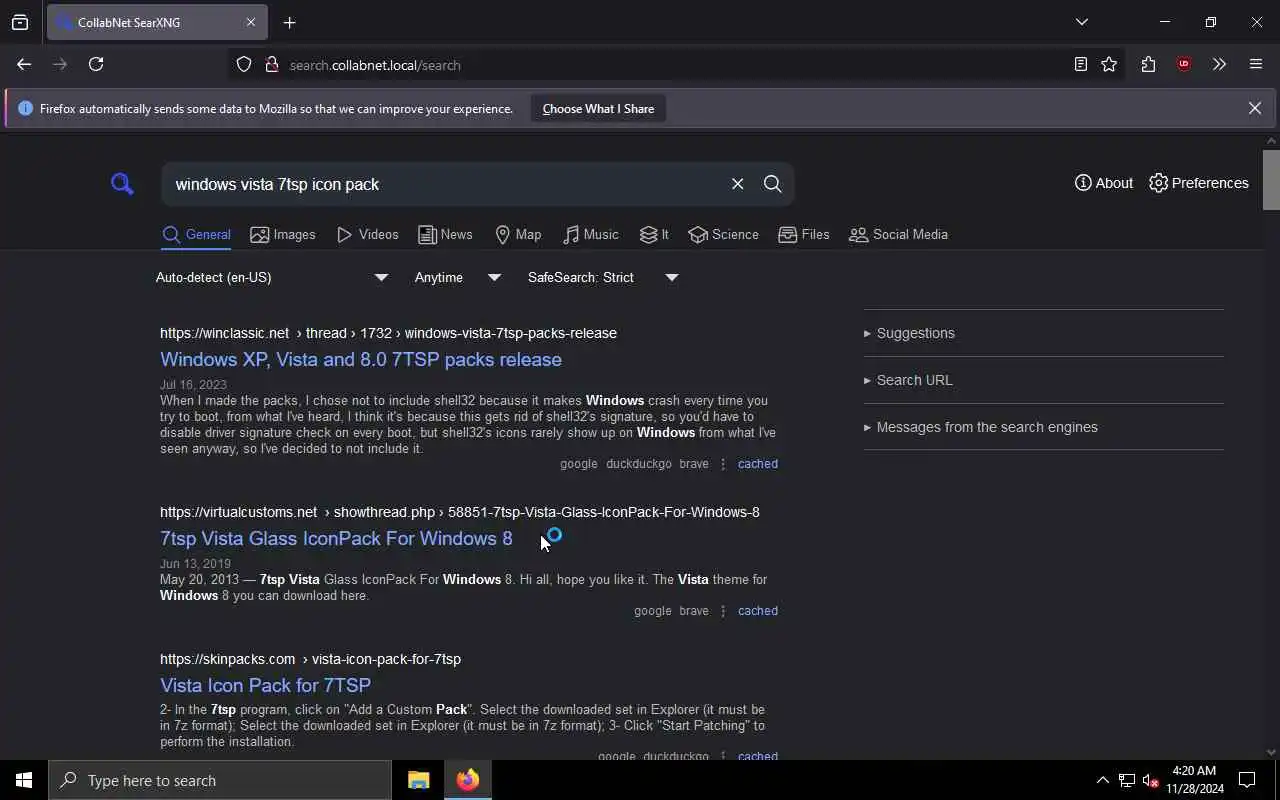The height and width of the screenshot is (800, 1280).
Task: Click the taskbar search box
Action: (x=220, y=780)
